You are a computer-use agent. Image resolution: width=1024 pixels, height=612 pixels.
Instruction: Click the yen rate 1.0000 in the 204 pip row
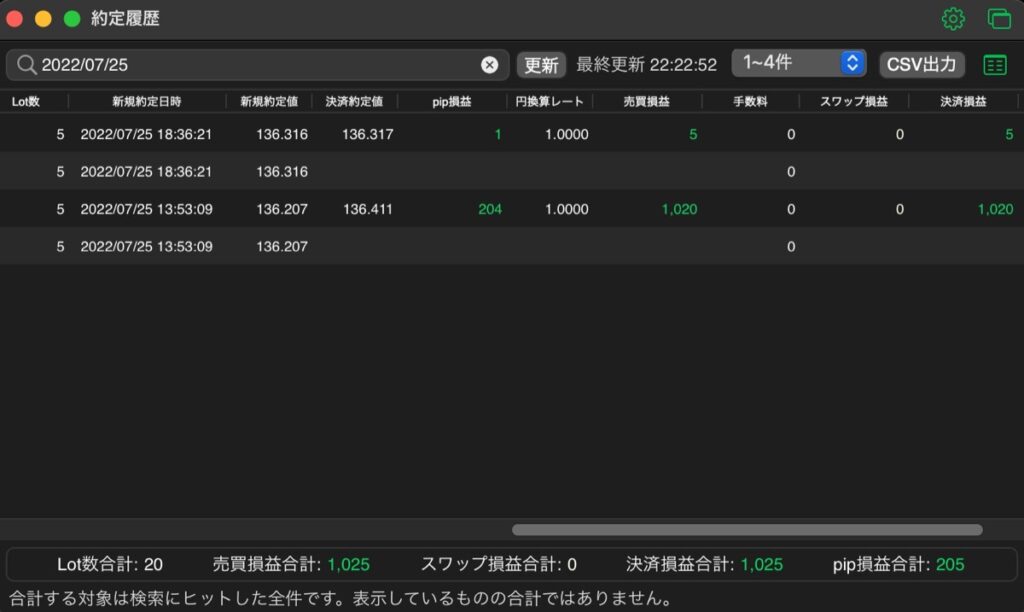566,210
